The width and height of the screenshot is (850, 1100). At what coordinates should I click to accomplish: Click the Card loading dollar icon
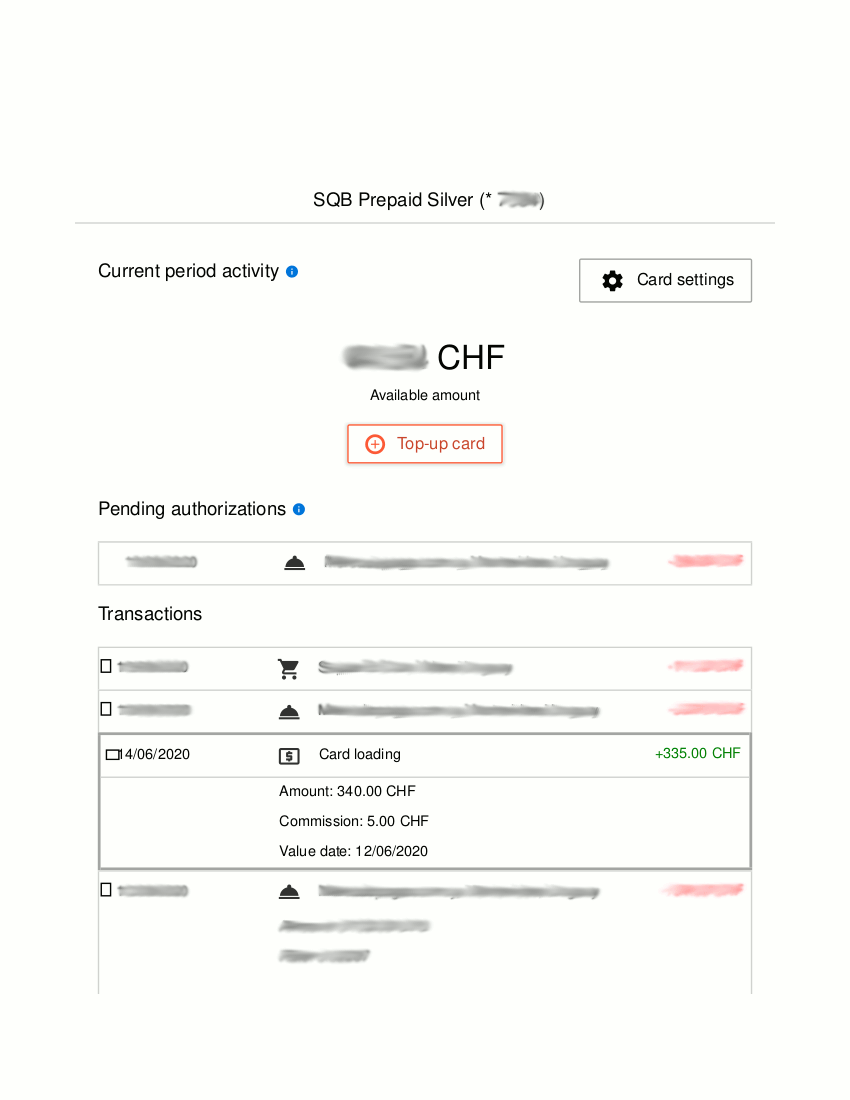coord(289,756)
